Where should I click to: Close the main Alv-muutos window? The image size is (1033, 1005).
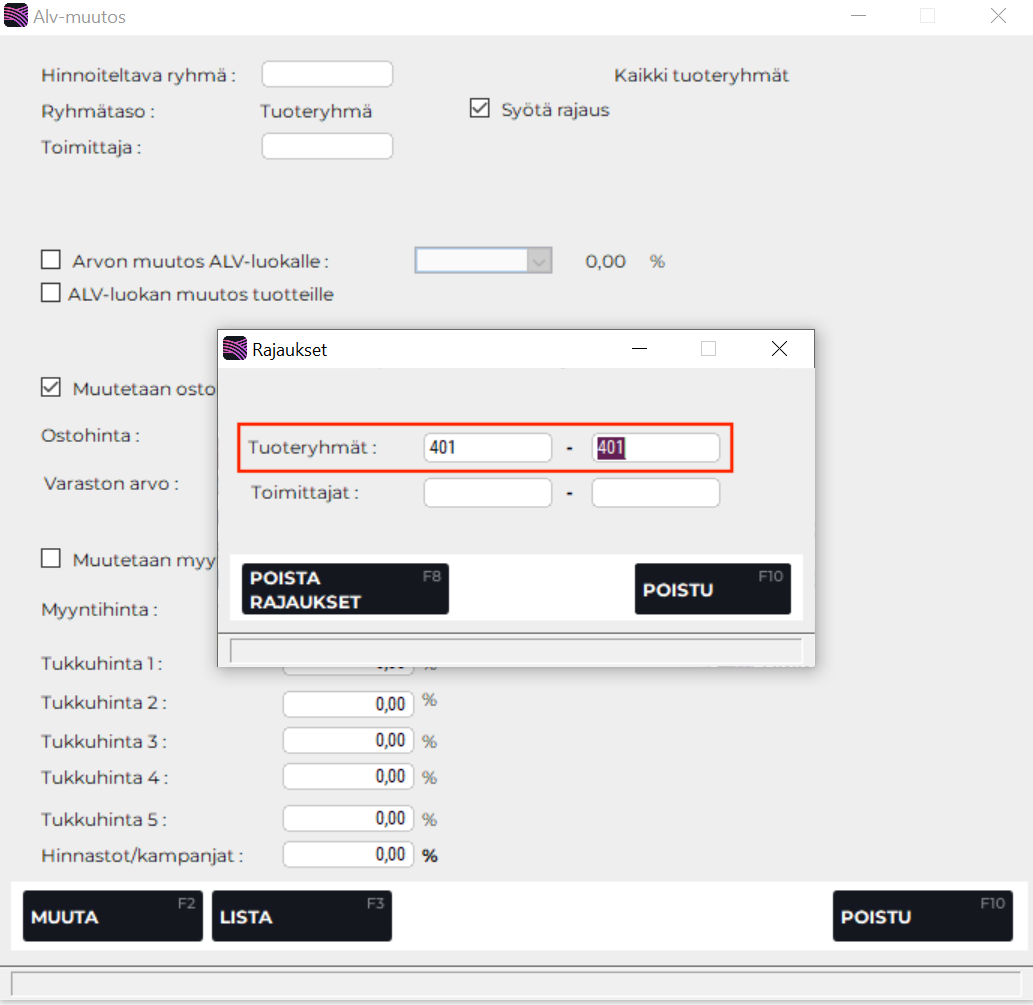[997, 16]
